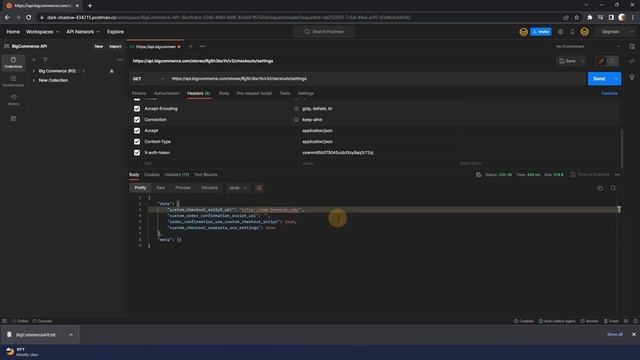Open Trash in the status bar
The width and height of the screenshot is (640, 360).
611,321
